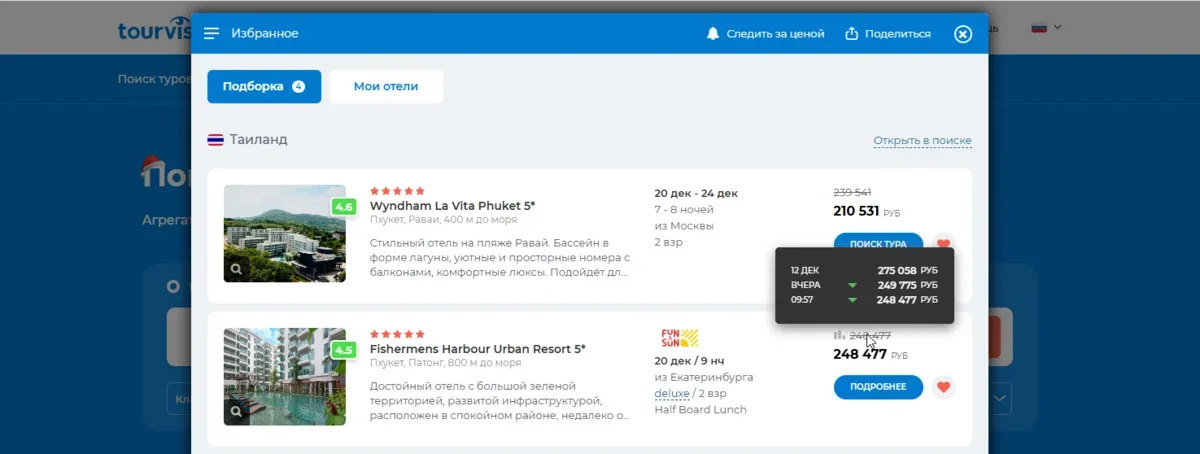The image size is (1200, 454).
Task: Click the Thailand flag icon
Action: point(215,140)
